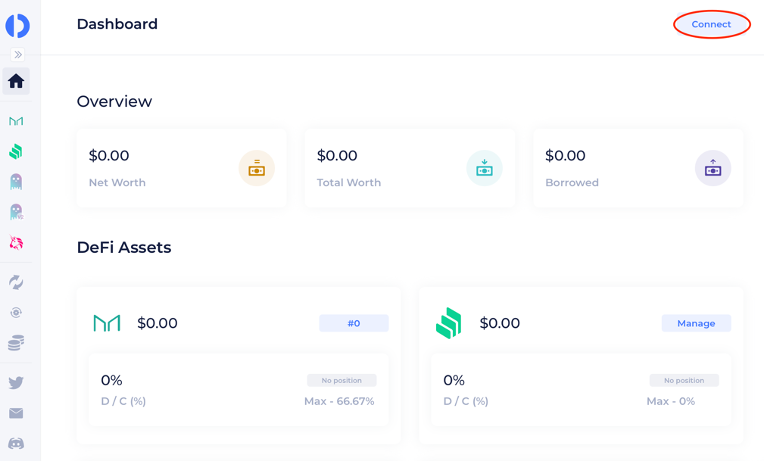Open MakerDAO icon in the sidebar

pyautogui.click(x=16, y=121)
